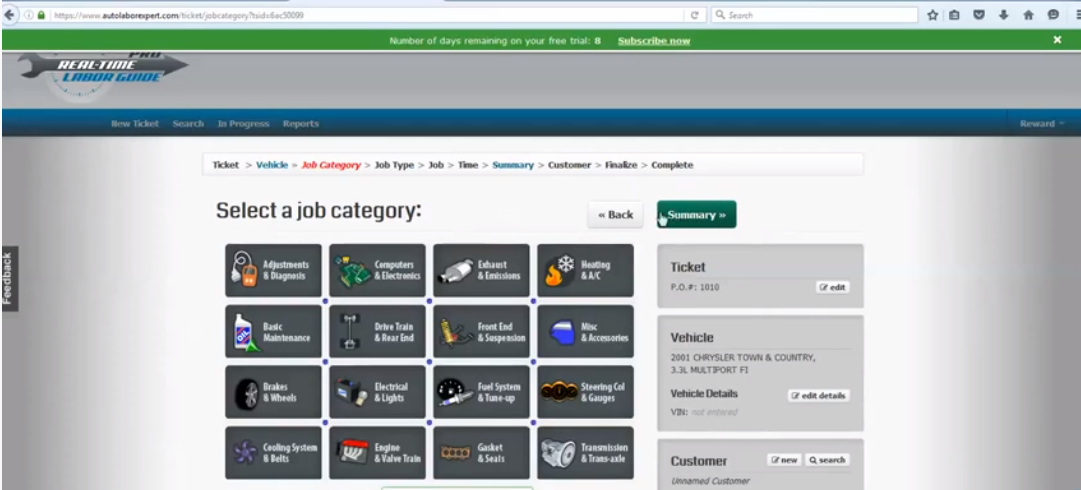Dismiss the free trial banner

tap(1057, 40)
